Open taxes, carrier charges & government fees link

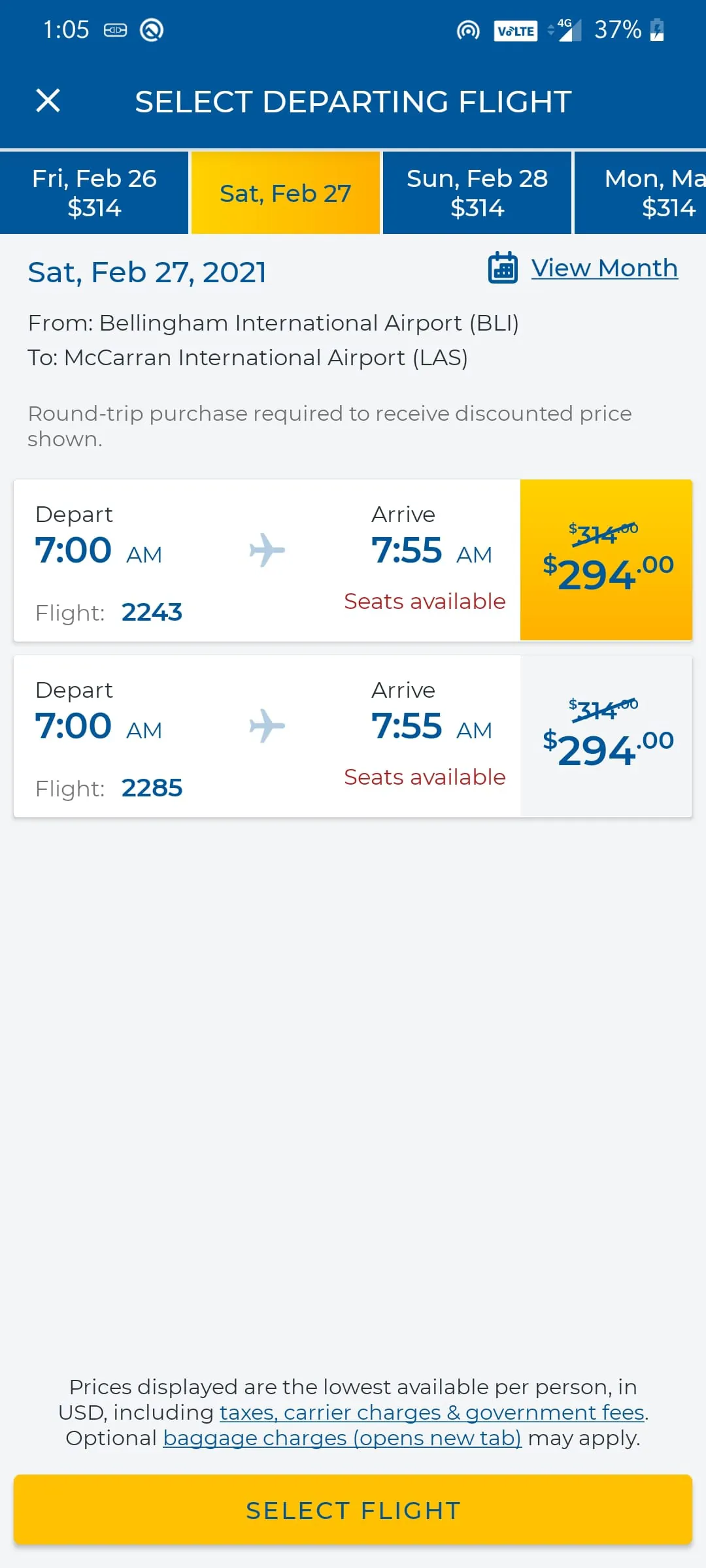[432, 1413]
